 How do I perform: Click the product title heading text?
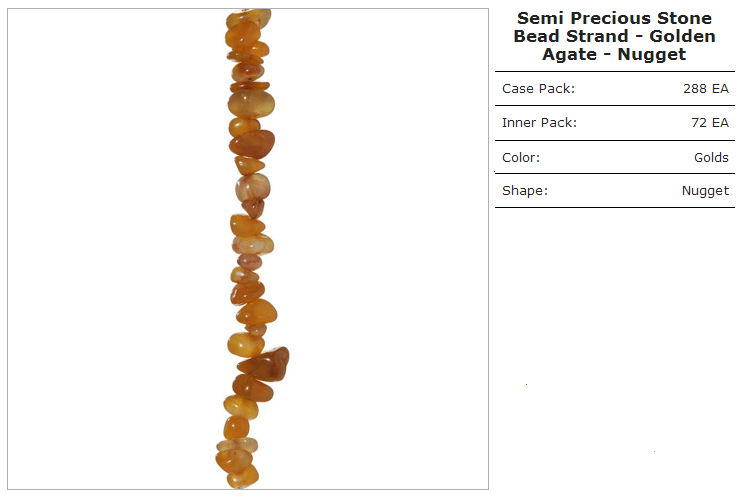click(x=614, y=36)
